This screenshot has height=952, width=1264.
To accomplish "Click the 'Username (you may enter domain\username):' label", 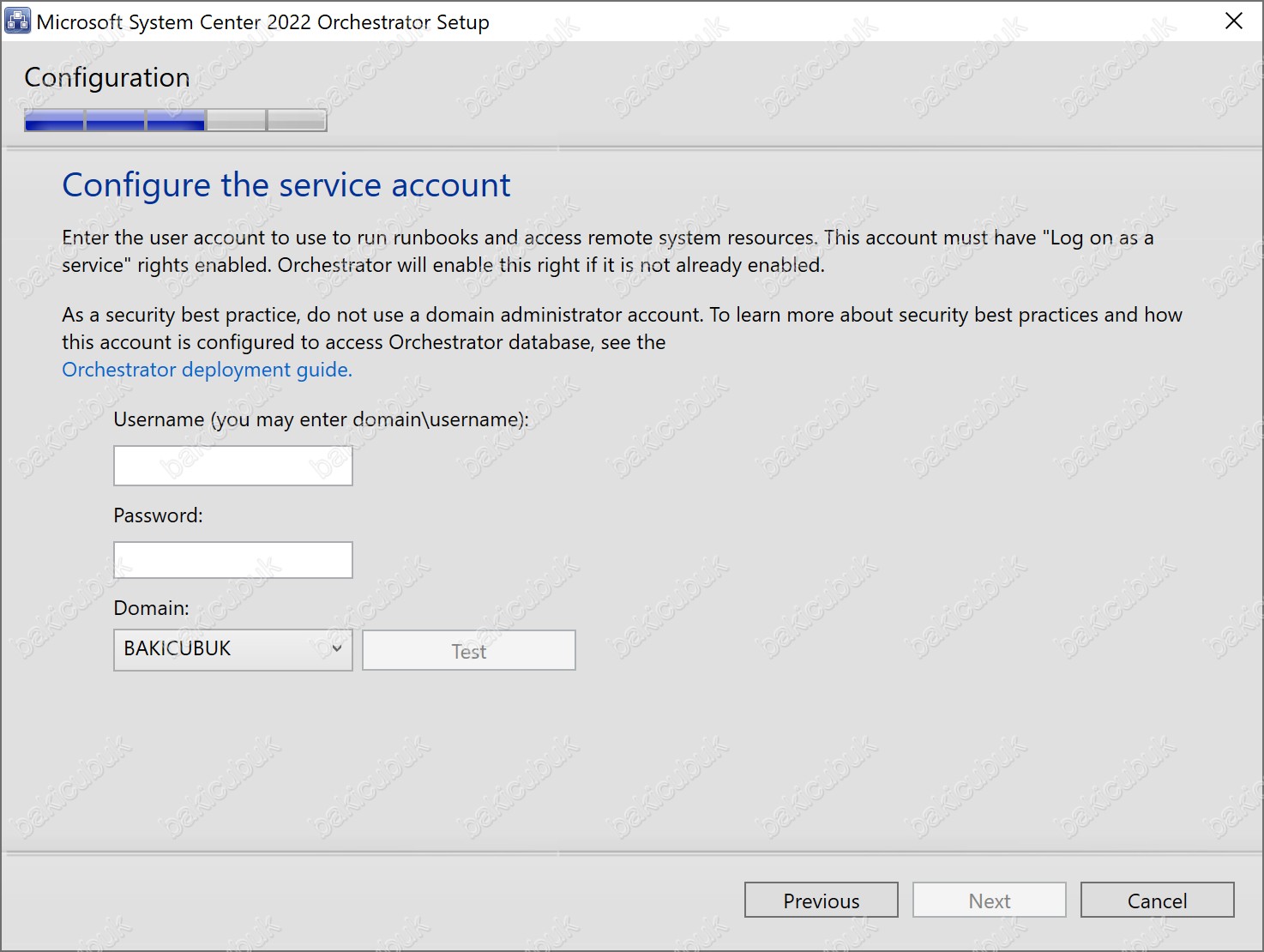I will (x=322, y=419).
